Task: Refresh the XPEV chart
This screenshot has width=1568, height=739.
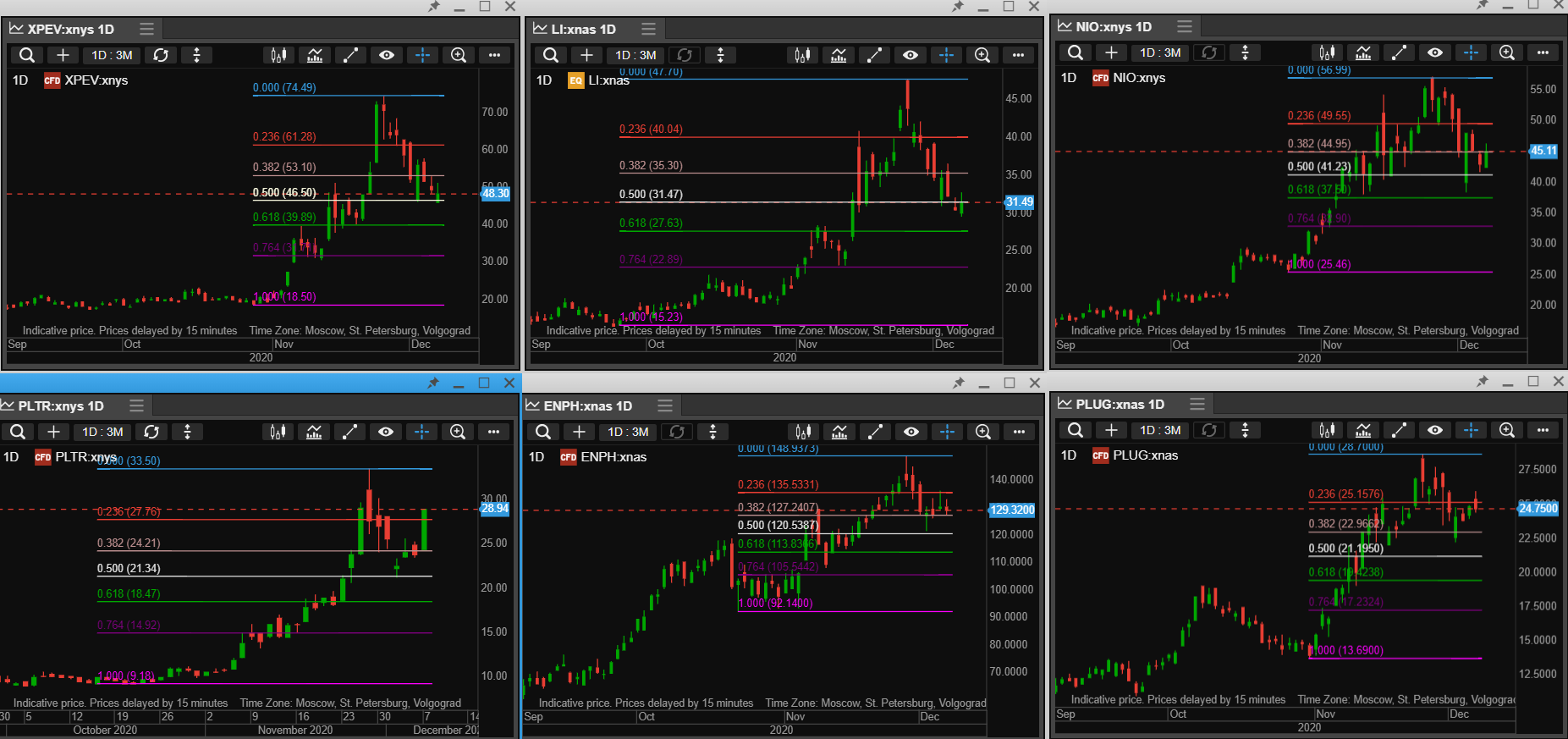Action: (161, 55)
